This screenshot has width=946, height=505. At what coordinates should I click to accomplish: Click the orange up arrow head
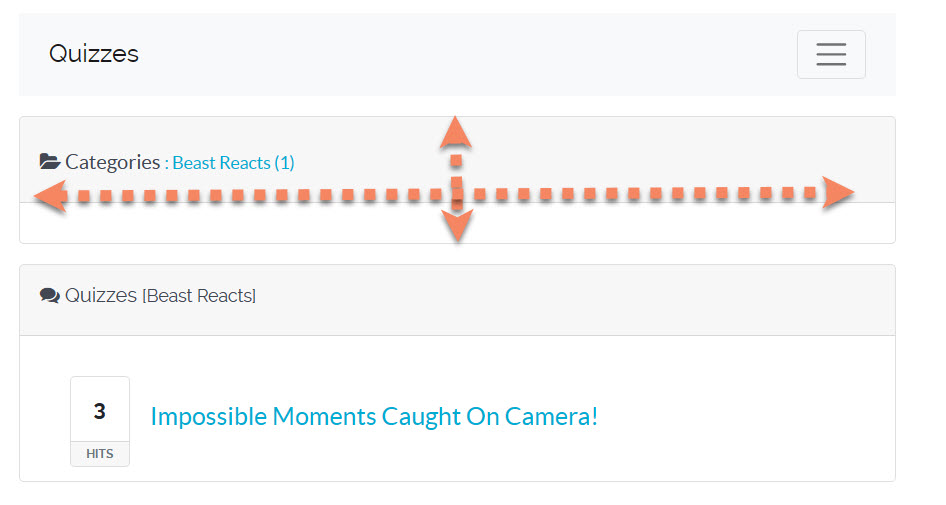[456, 131]
